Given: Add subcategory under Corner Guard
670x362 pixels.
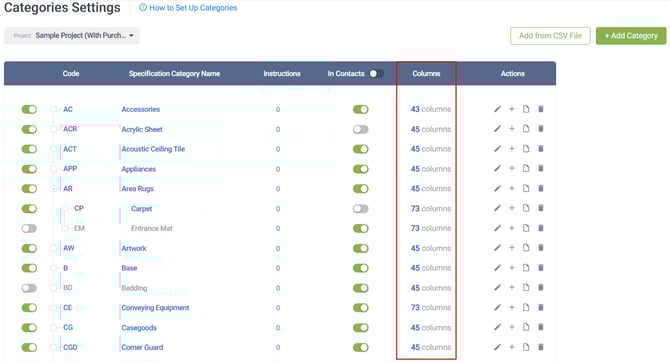Looking at the screenshot, I should [511, 347].
